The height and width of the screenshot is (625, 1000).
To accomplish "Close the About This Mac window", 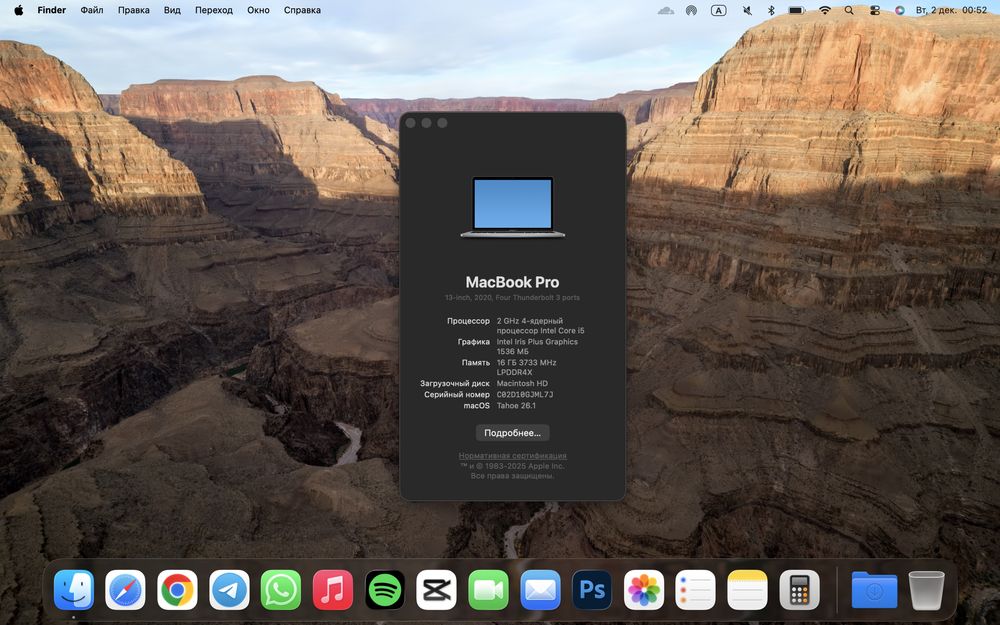I will coord(411,123).
